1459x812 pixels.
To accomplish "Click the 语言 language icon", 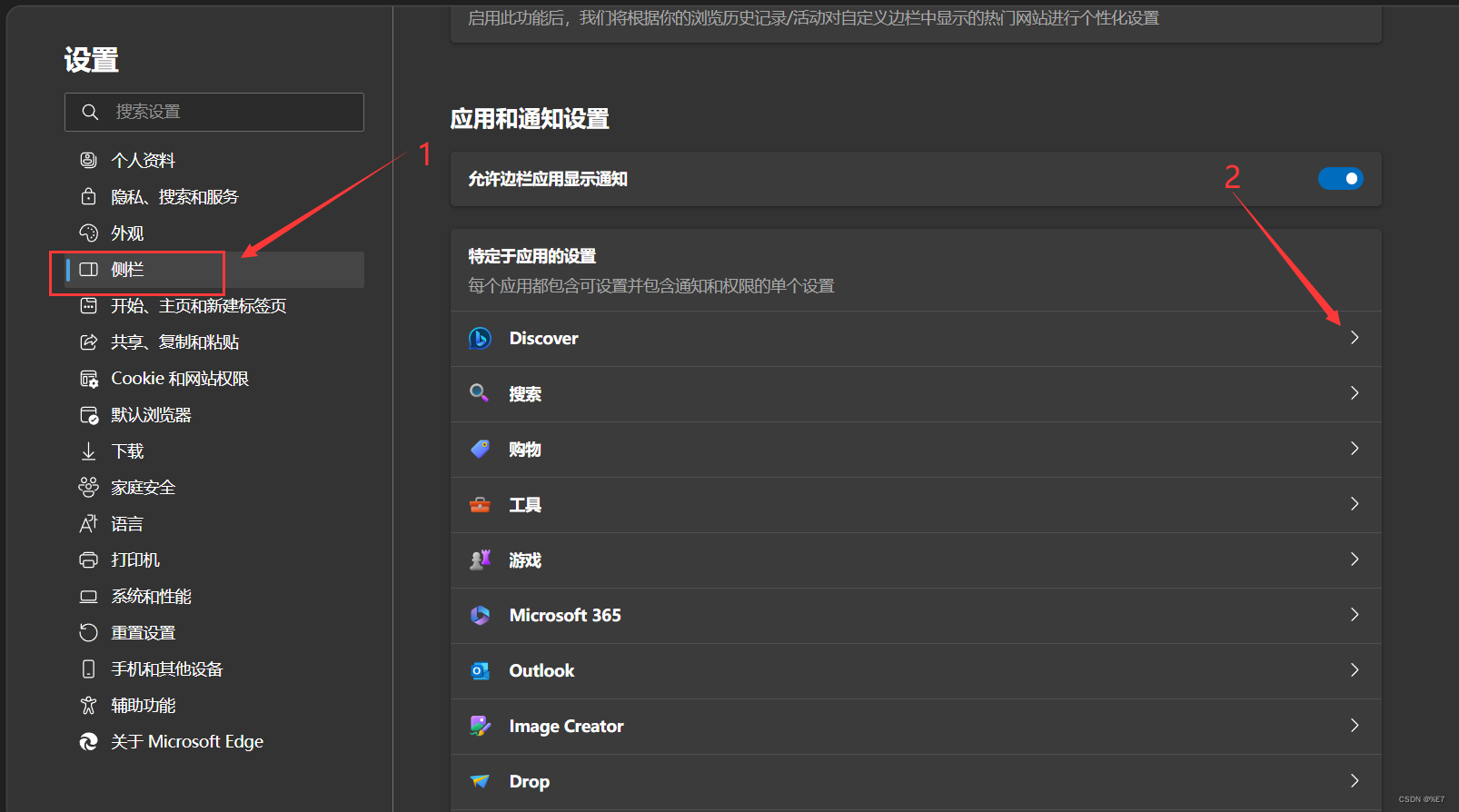I will click(88, 523).
